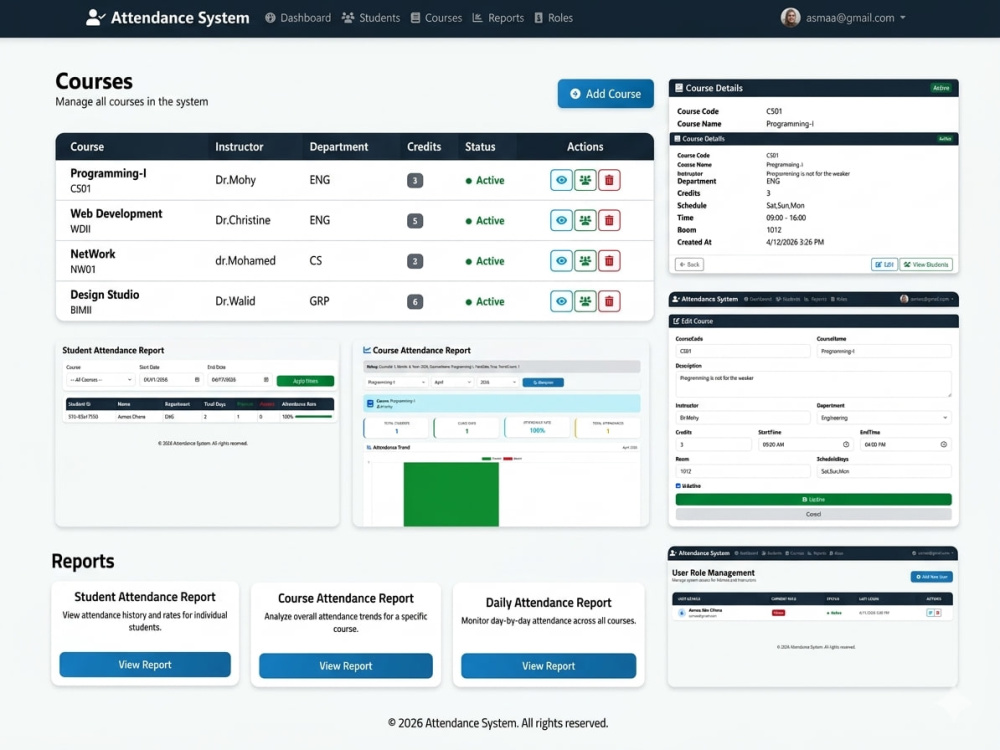The height and width of the screenshot is (750, 1000).
Task: View the Daily Attendance Report
Action: tap(548, 666)
